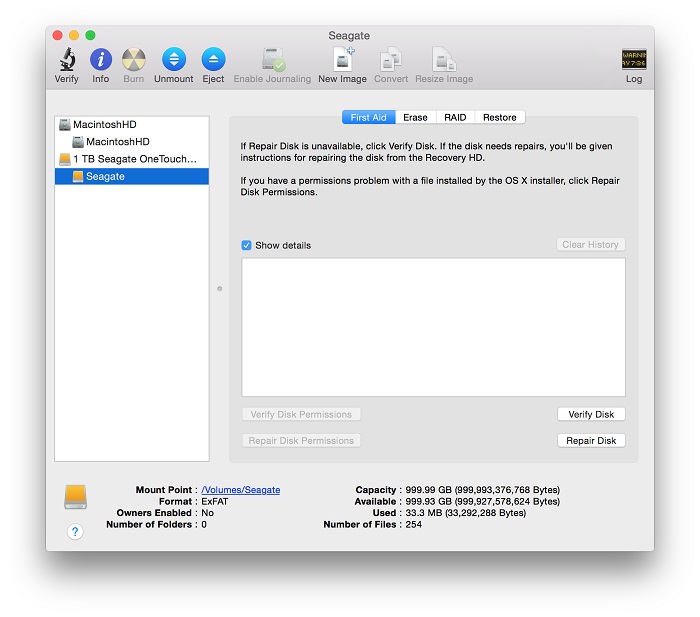Screen dimensions: 700x617
Task: Uncheck the Show details checkbox
Action: [x=247, y=245]
